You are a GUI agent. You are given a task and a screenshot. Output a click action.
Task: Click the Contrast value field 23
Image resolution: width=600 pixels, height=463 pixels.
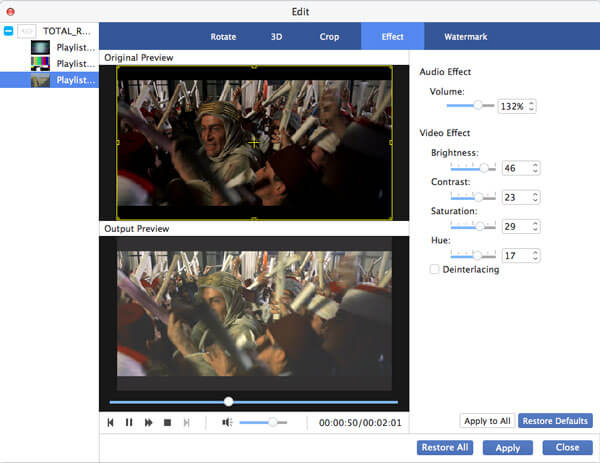(x=517, y=197)
